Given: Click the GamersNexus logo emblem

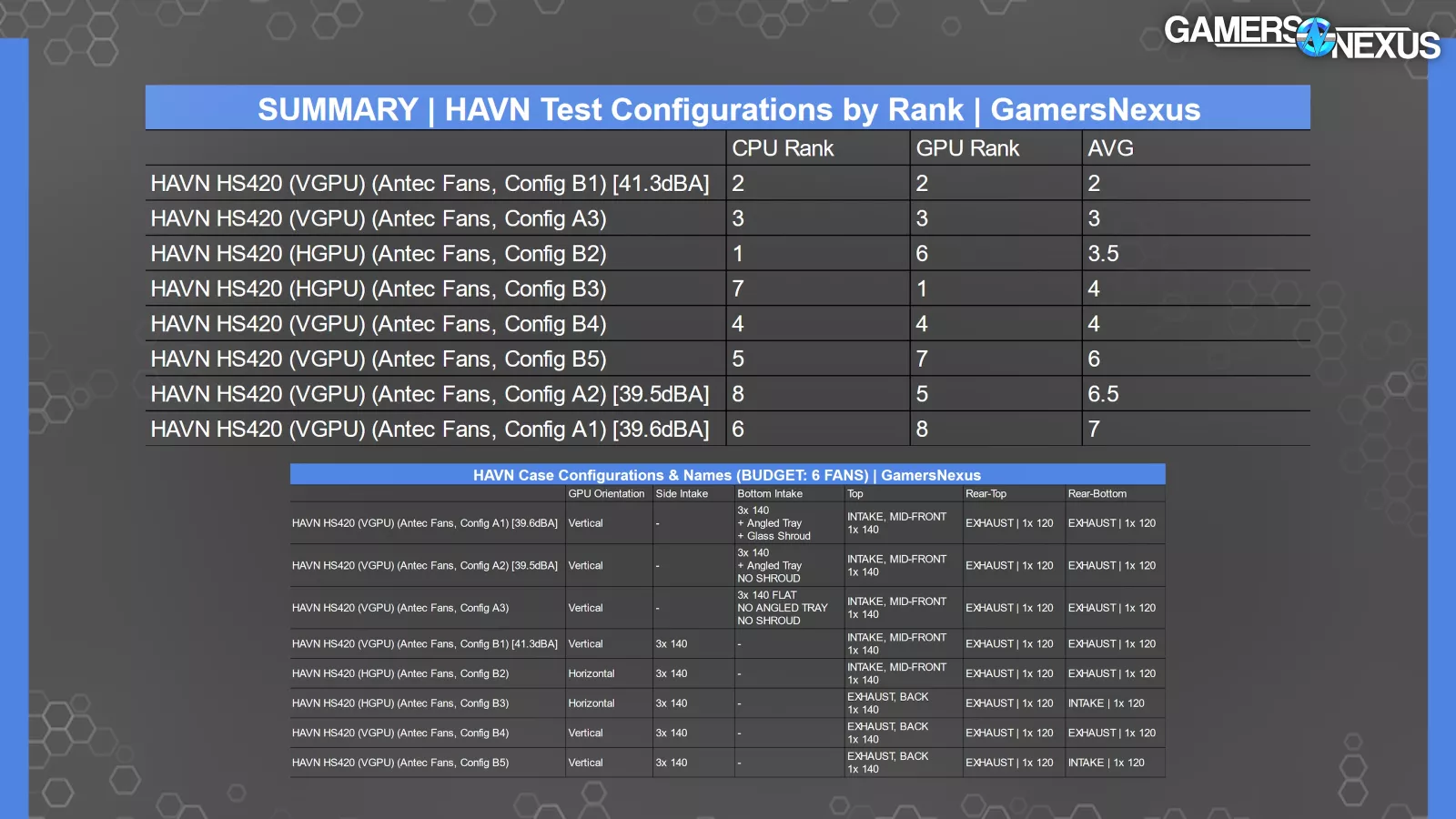Looking at the screenshot, I should [1315, 37].
